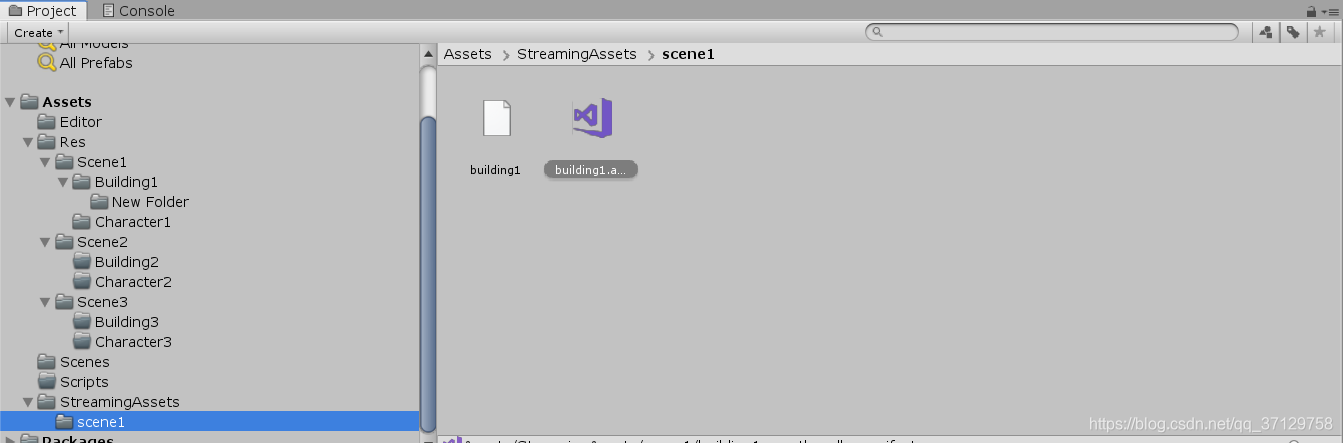
Task: Collapse the Res folder arrow
Action: click(27, 142)
